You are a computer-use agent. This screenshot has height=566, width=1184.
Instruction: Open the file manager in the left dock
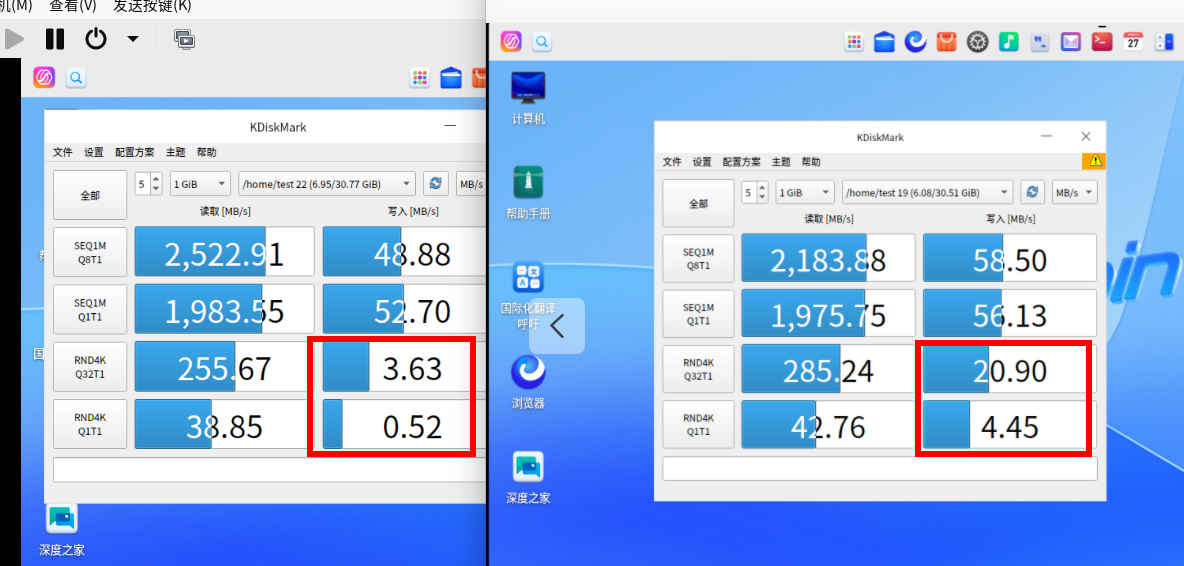(451, 77)
